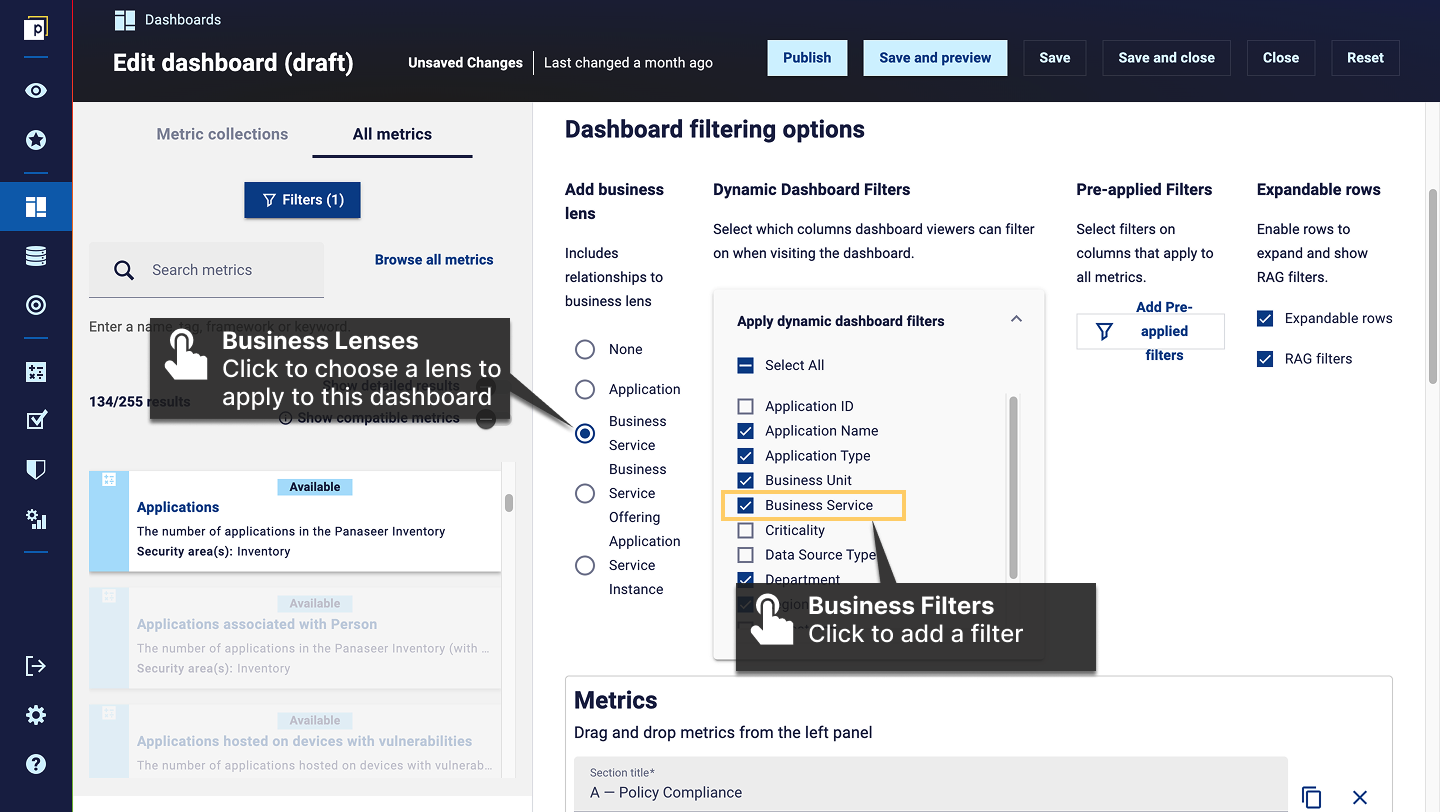
Task: Select the Application business lens
Action: coord(585,389)
